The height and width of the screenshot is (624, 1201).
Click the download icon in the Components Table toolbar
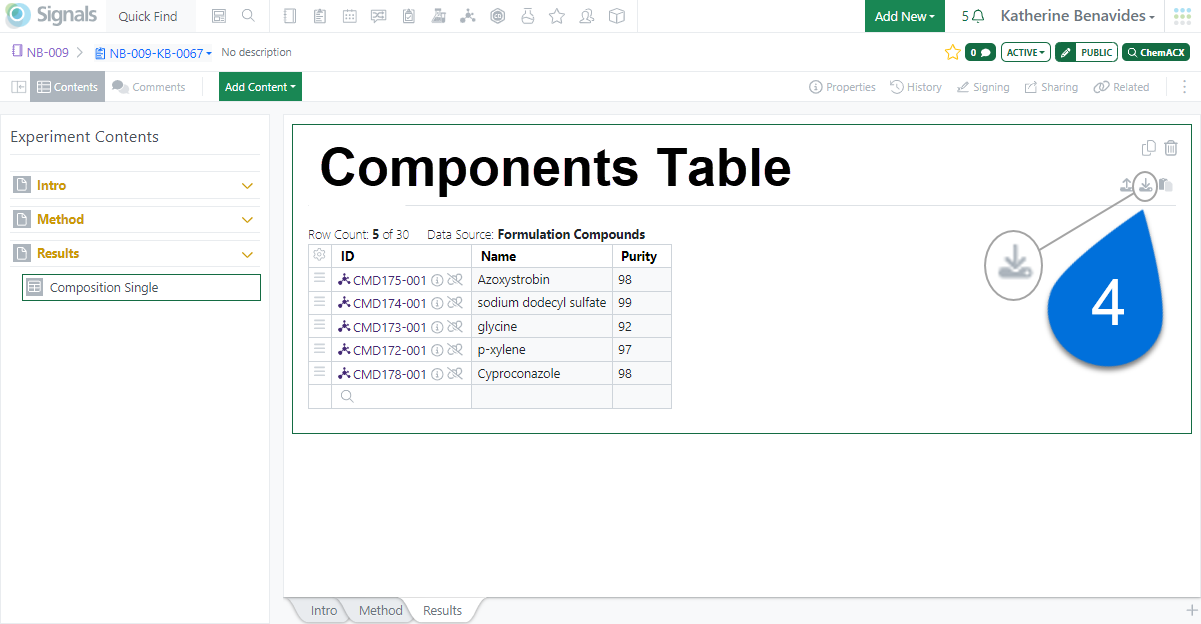(1146, 185)
